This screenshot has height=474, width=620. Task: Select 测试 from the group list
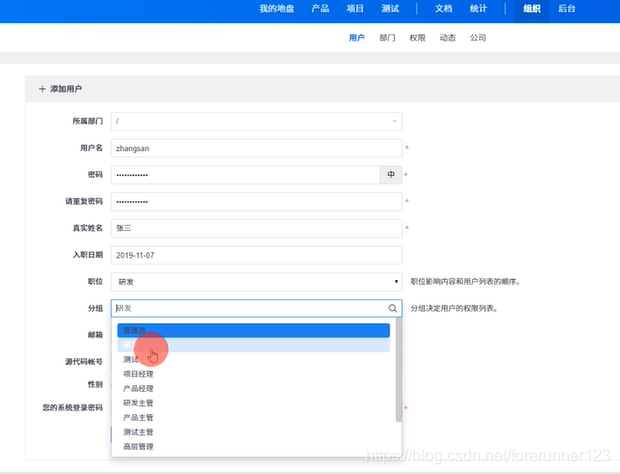[253, 359]
